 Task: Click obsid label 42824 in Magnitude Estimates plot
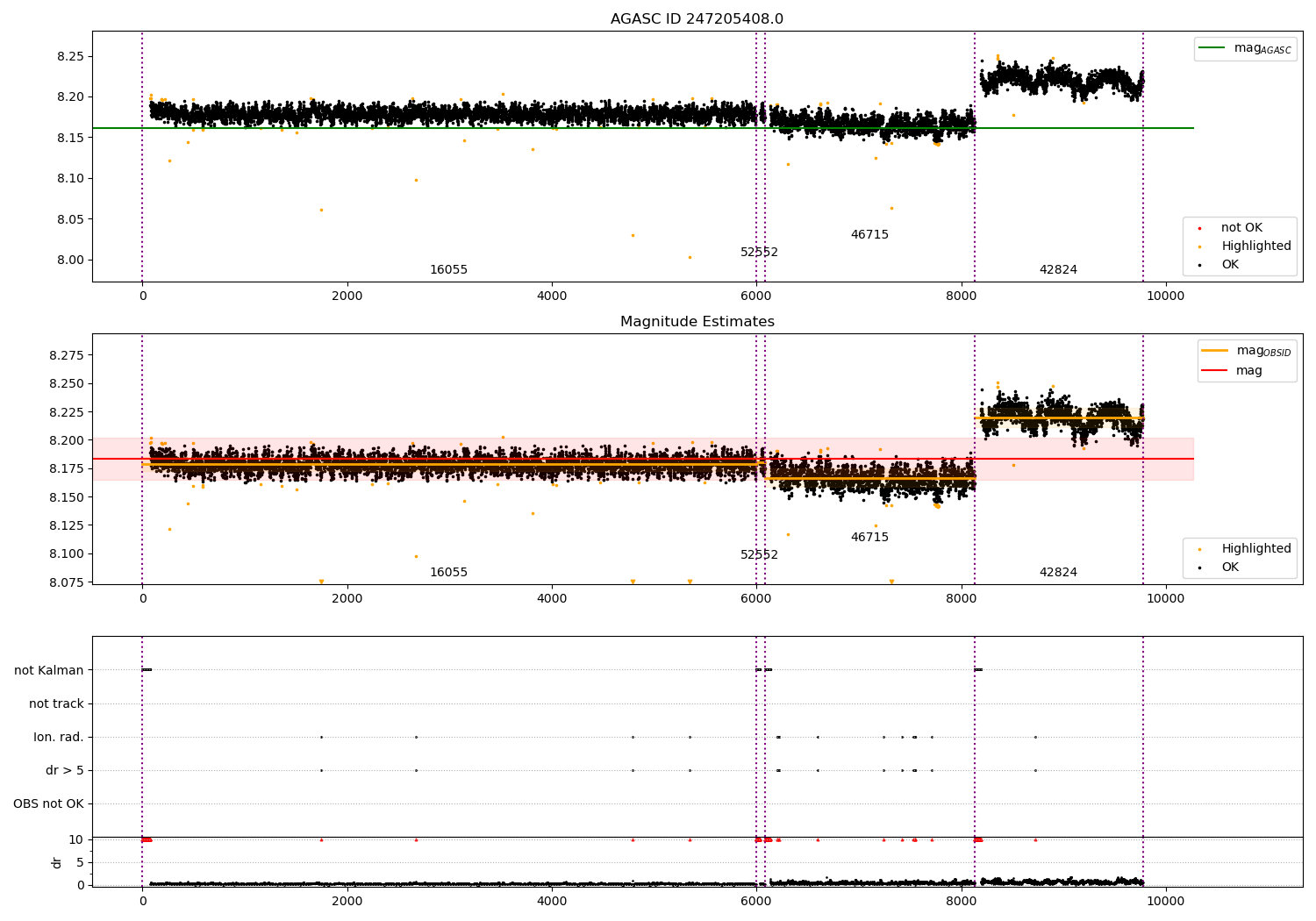pos(1058,573)
